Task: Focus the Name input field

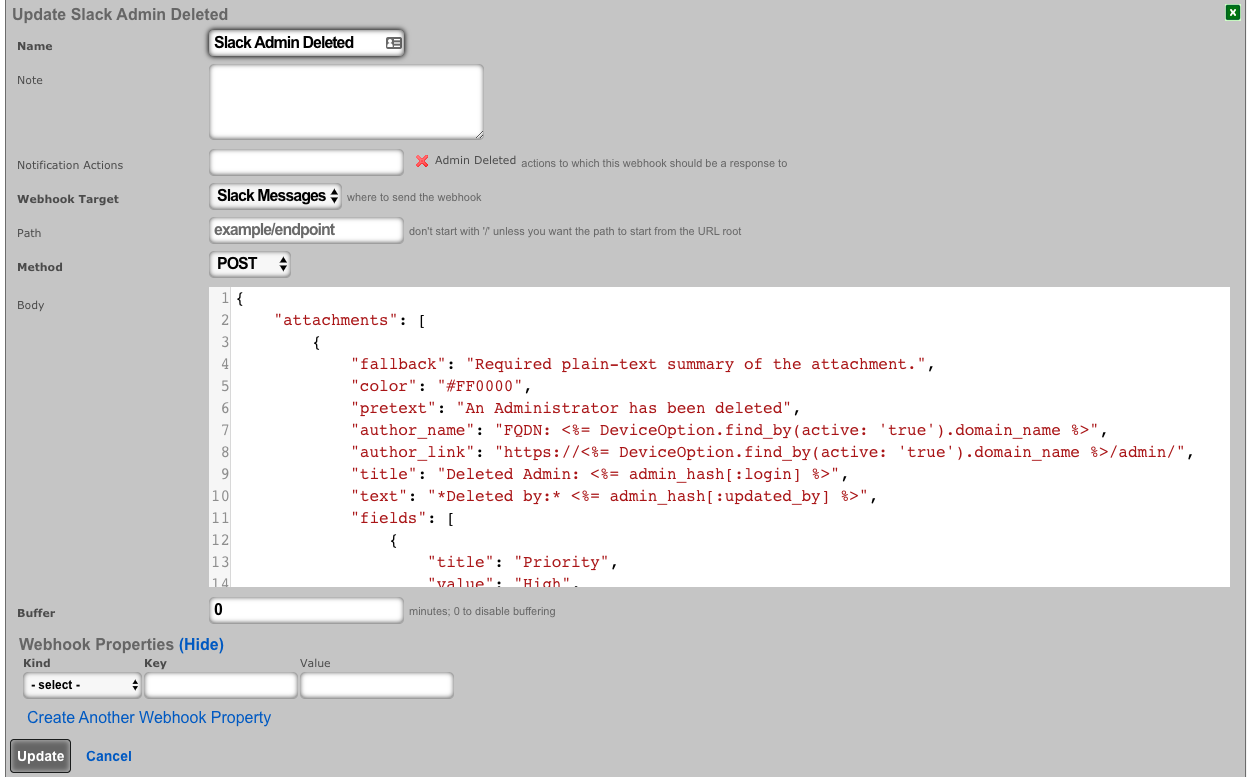Action: 307,43
